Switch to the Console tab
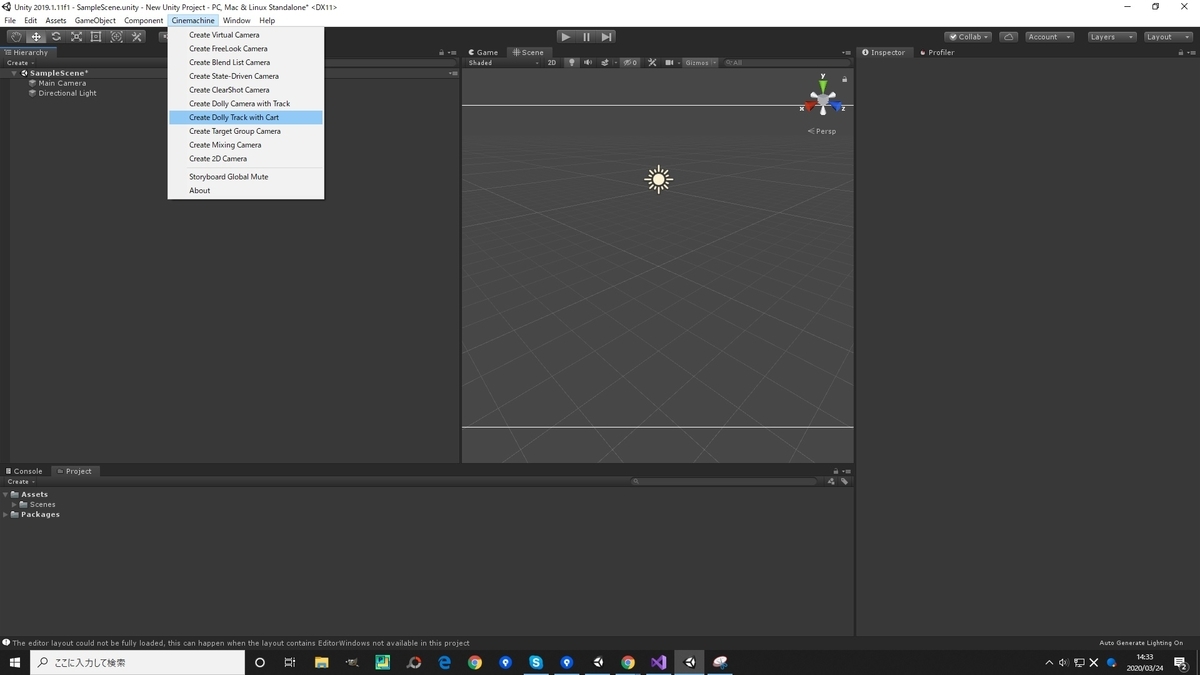The image size is (1200, 675). tap(24, 471)
